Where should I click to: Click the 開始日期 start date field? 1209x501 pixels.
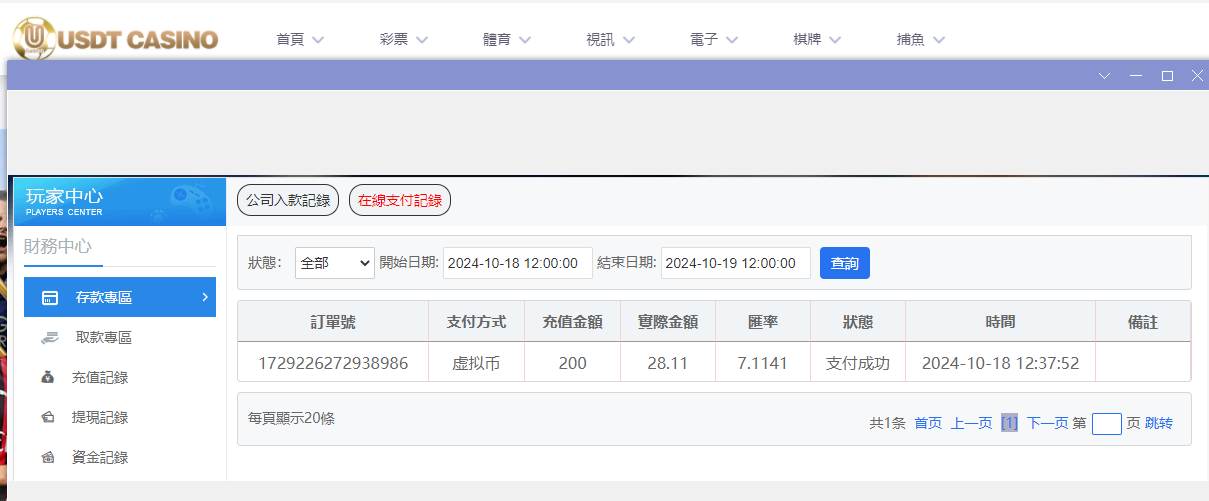517,263
